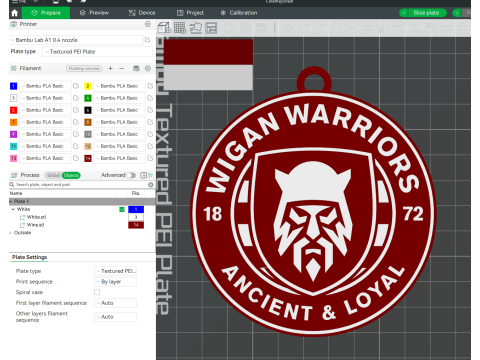Screen dimensions: 480x360
Task: Uncheck the White object printable checkbox
Action: click(122, 209)
